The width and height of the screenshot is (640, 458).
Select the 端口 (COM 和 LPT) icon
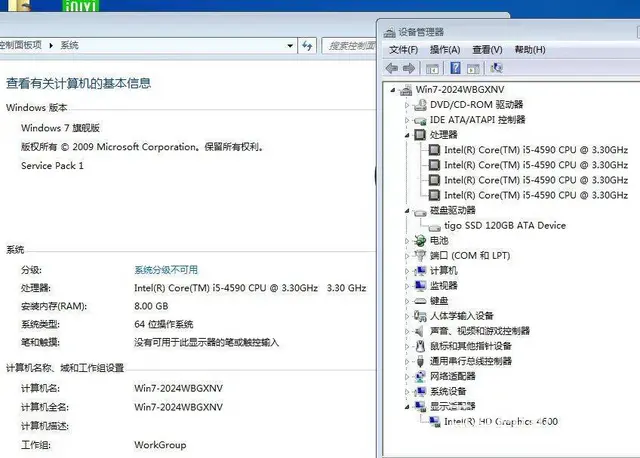(420, 256)
